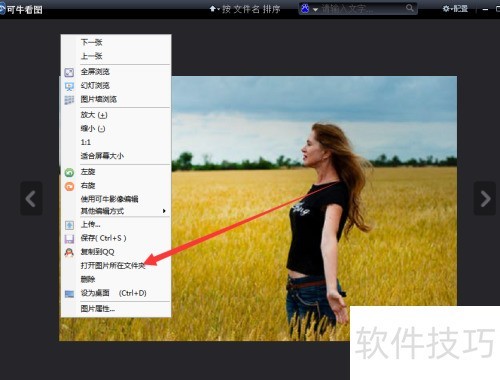Choose the 1:1 zoom entry
The image size is (500, 380).
[x=116, y=142]
